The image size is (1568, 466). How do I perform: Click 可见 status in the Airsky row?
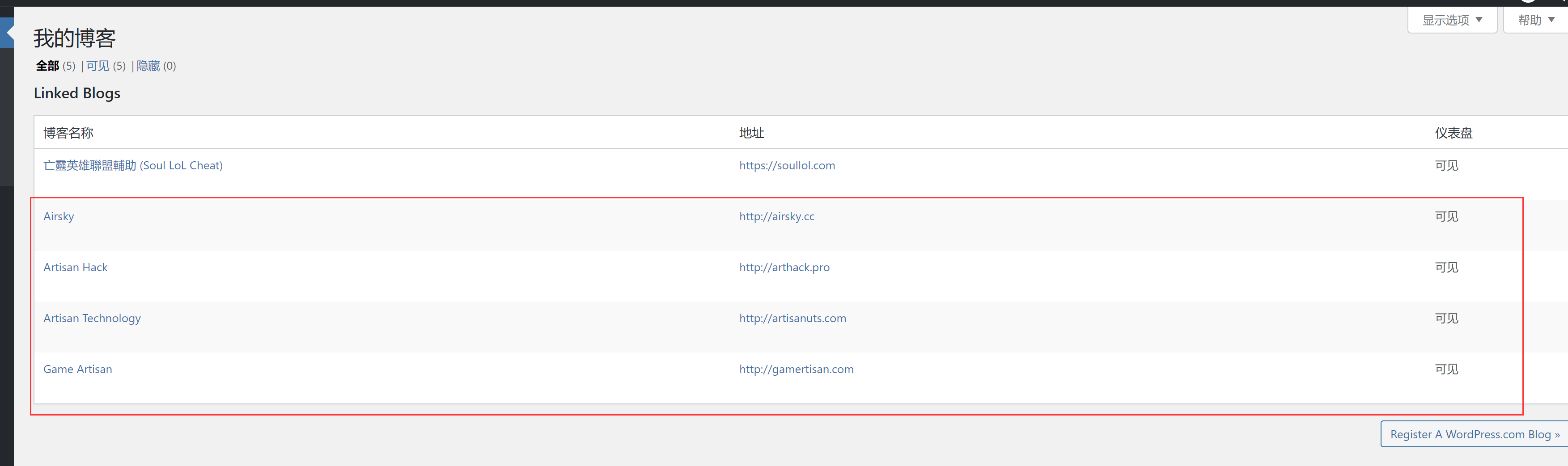1446,217
